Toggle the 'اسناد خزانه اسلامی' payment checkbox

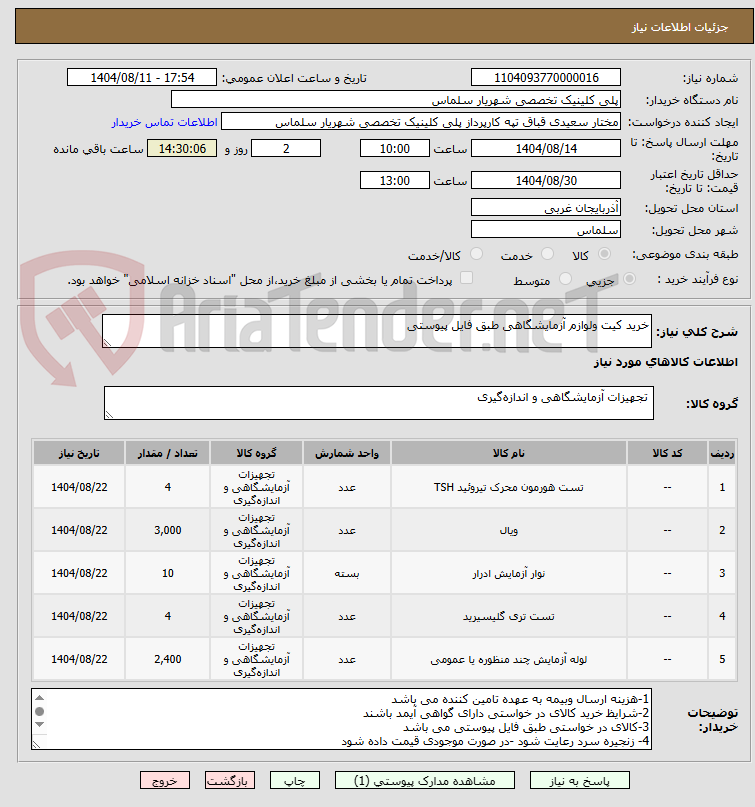[x=466, y=278]
